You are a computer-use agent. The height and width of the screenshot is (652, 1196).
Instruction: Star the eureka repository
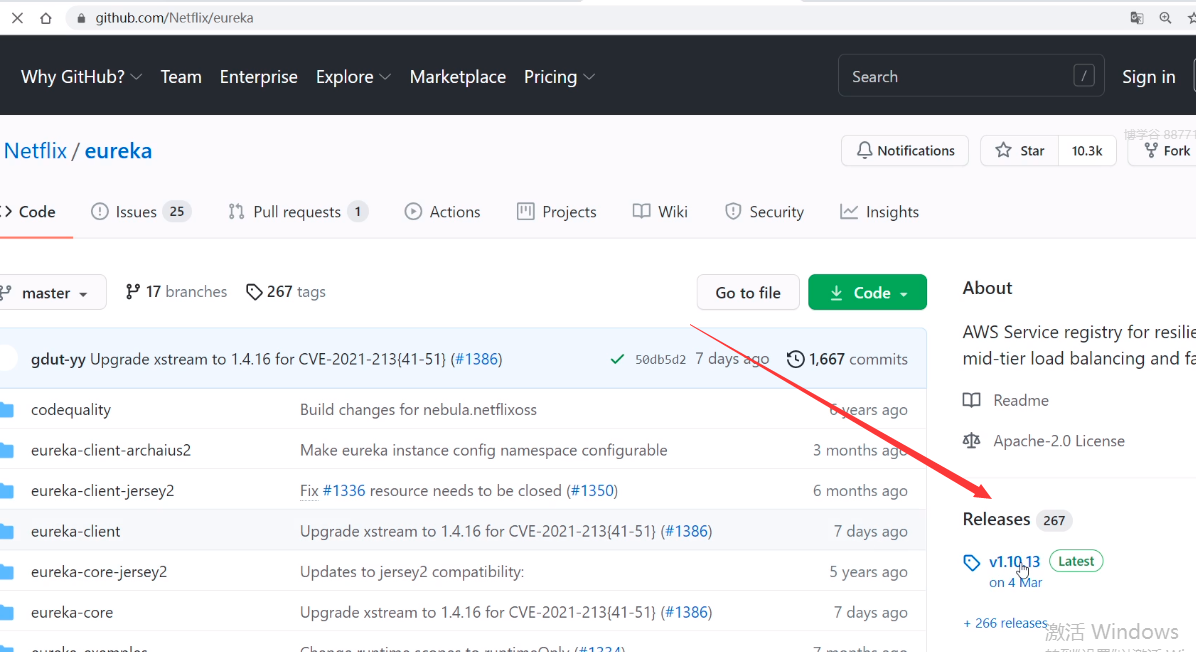pos(1020,151)
